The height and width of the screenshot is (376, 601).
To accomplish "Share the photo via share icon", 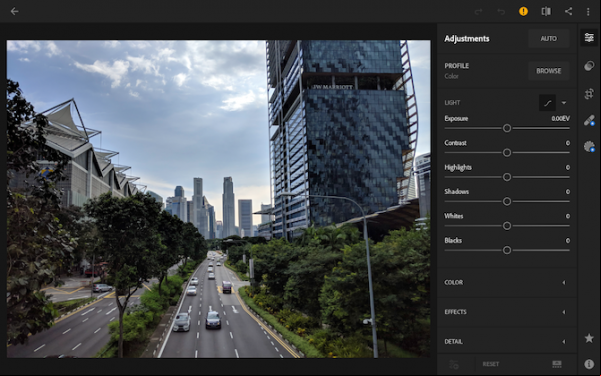I will click(568, 11).
